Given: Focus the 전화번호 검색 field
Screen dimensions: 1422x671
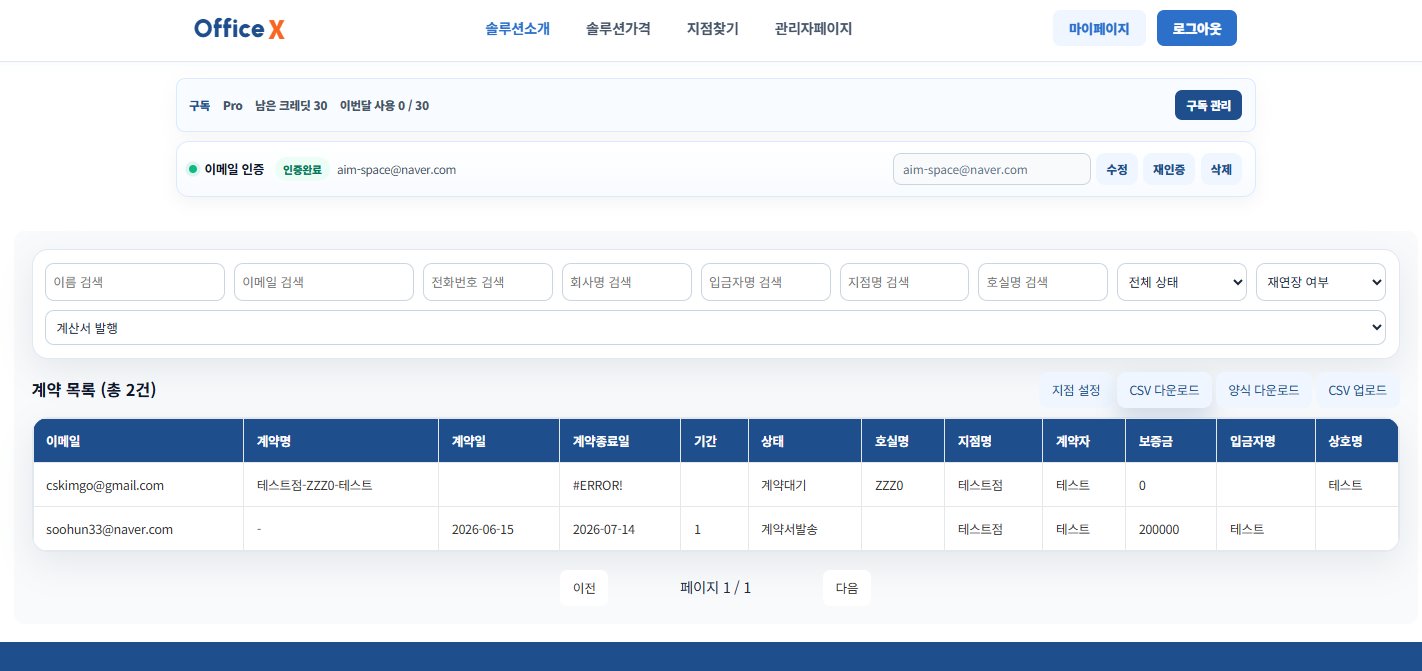Looking at the screenshot, I should (488, 282).
